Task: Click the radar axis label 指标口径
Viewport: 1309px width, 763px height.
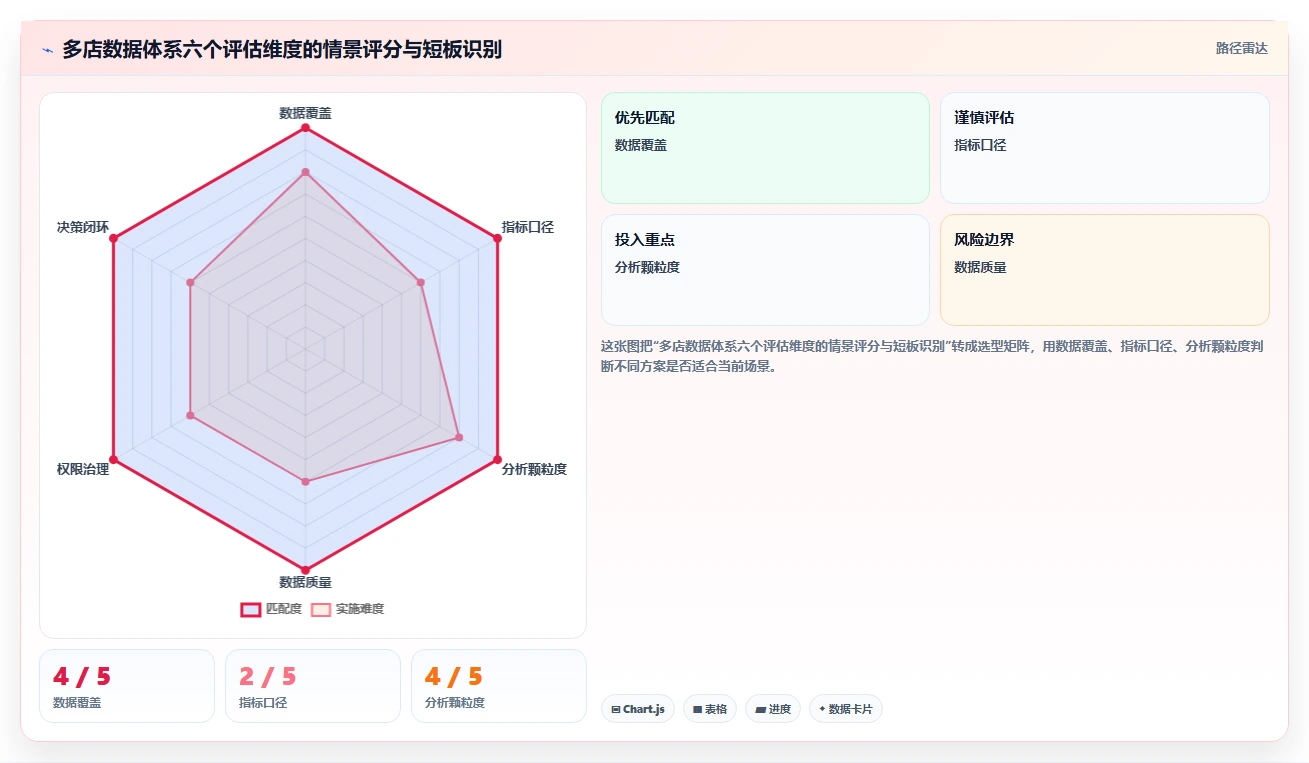Action: pyautogui.click(x=528, y=227)
